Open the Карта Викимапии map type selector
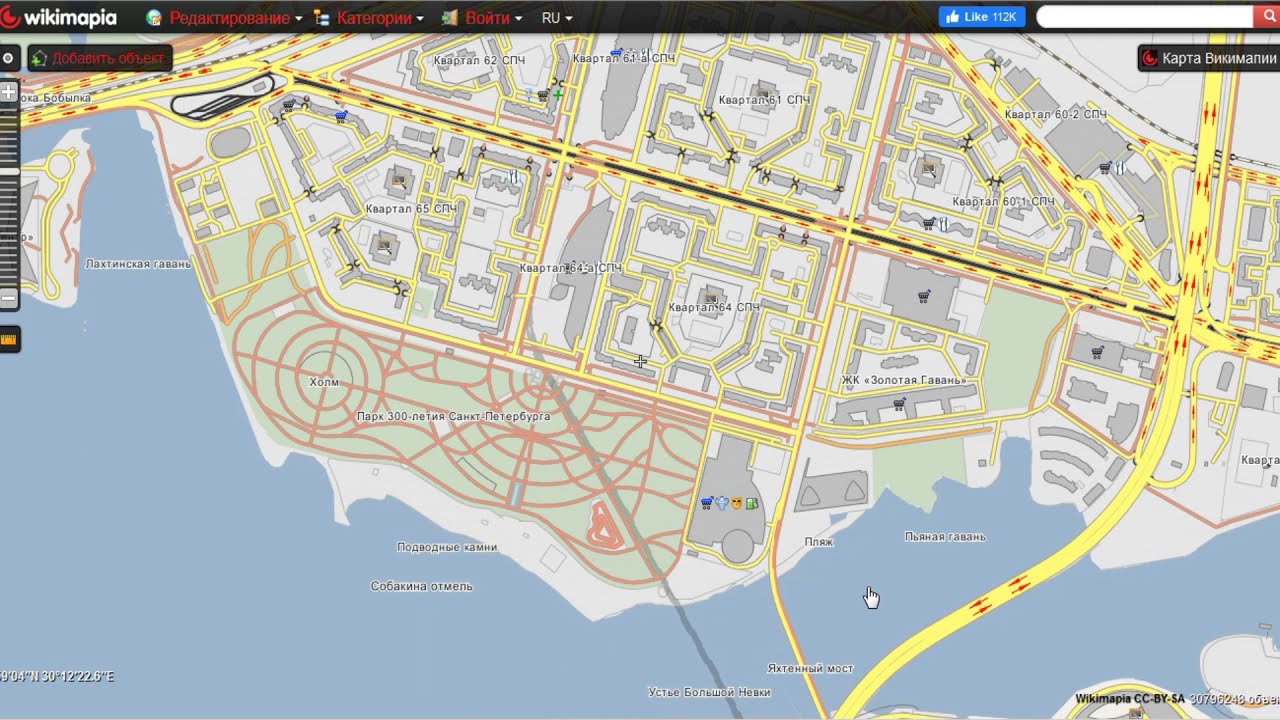 pos(1209,58)
